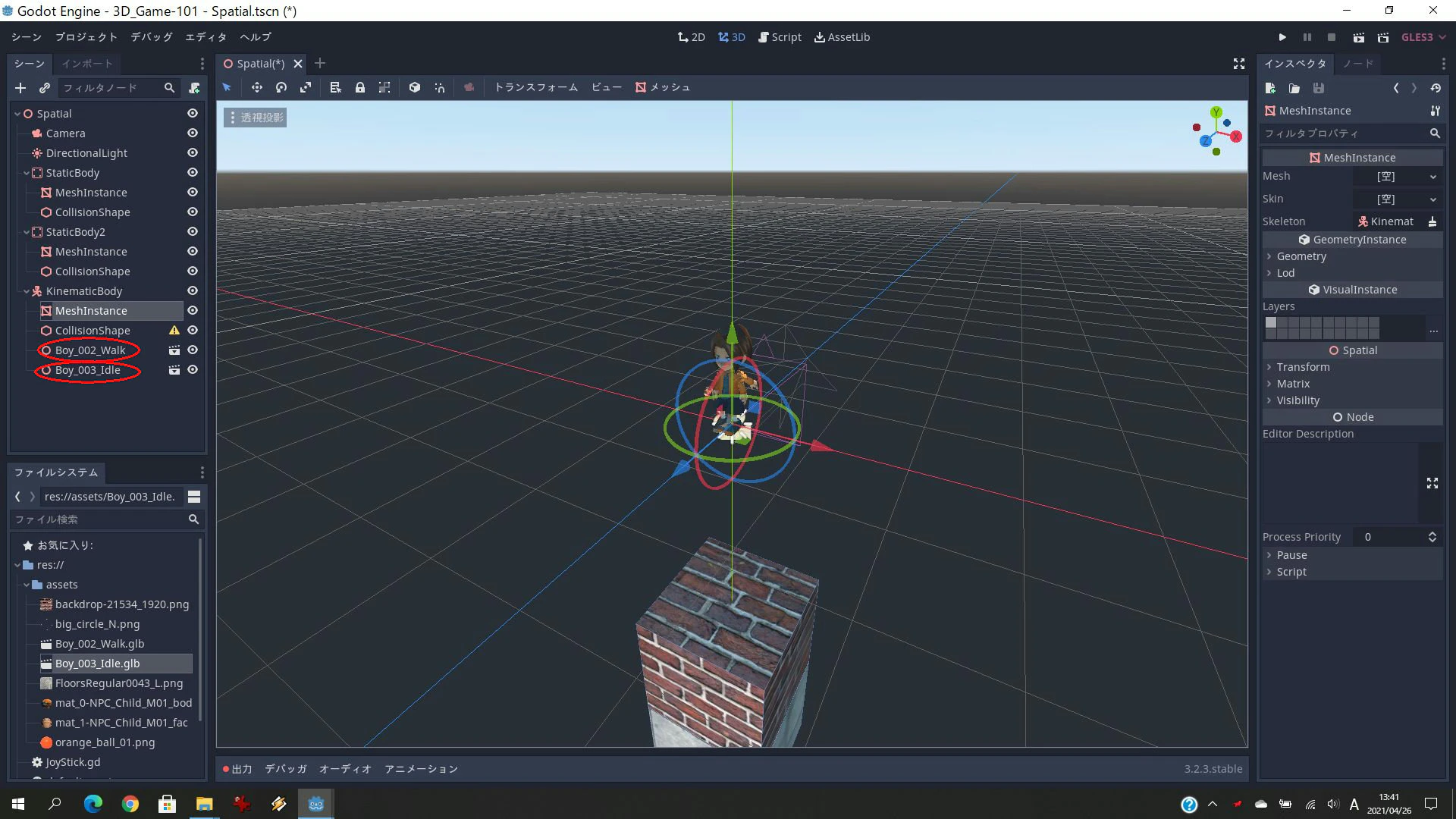Toggle use local space cube icon
This screenshot has width=1456, height=819.
point(415,87)
